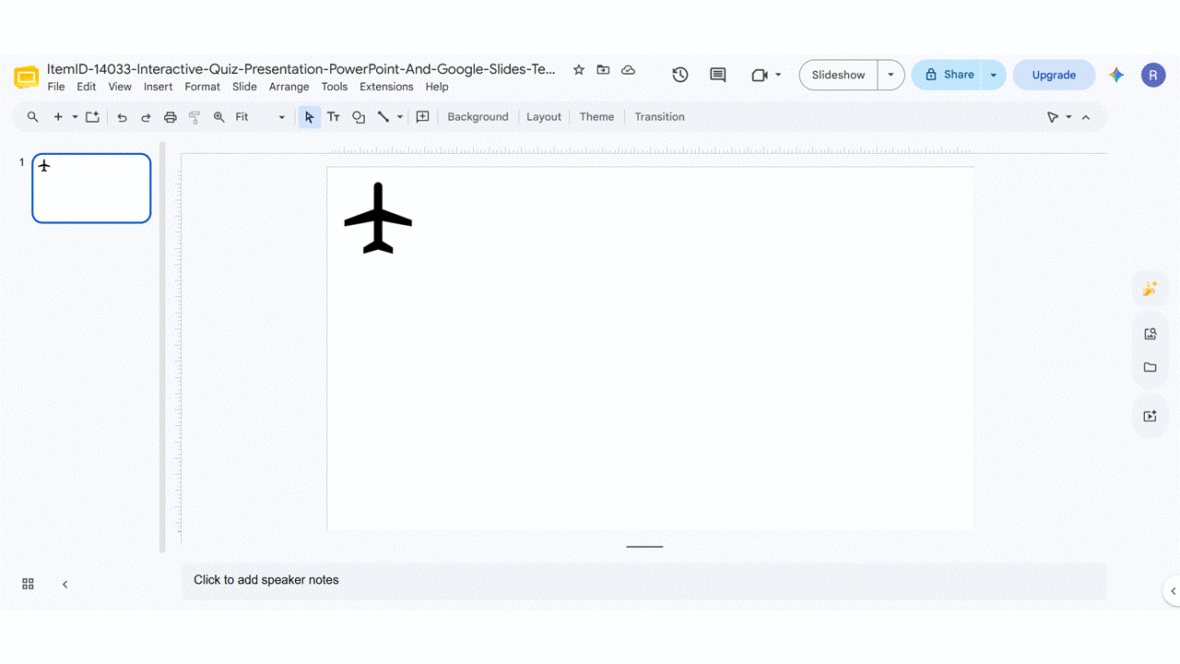Open the side panel sparkle-pen icon
1180x664 pixels.
click(1150, 288)
